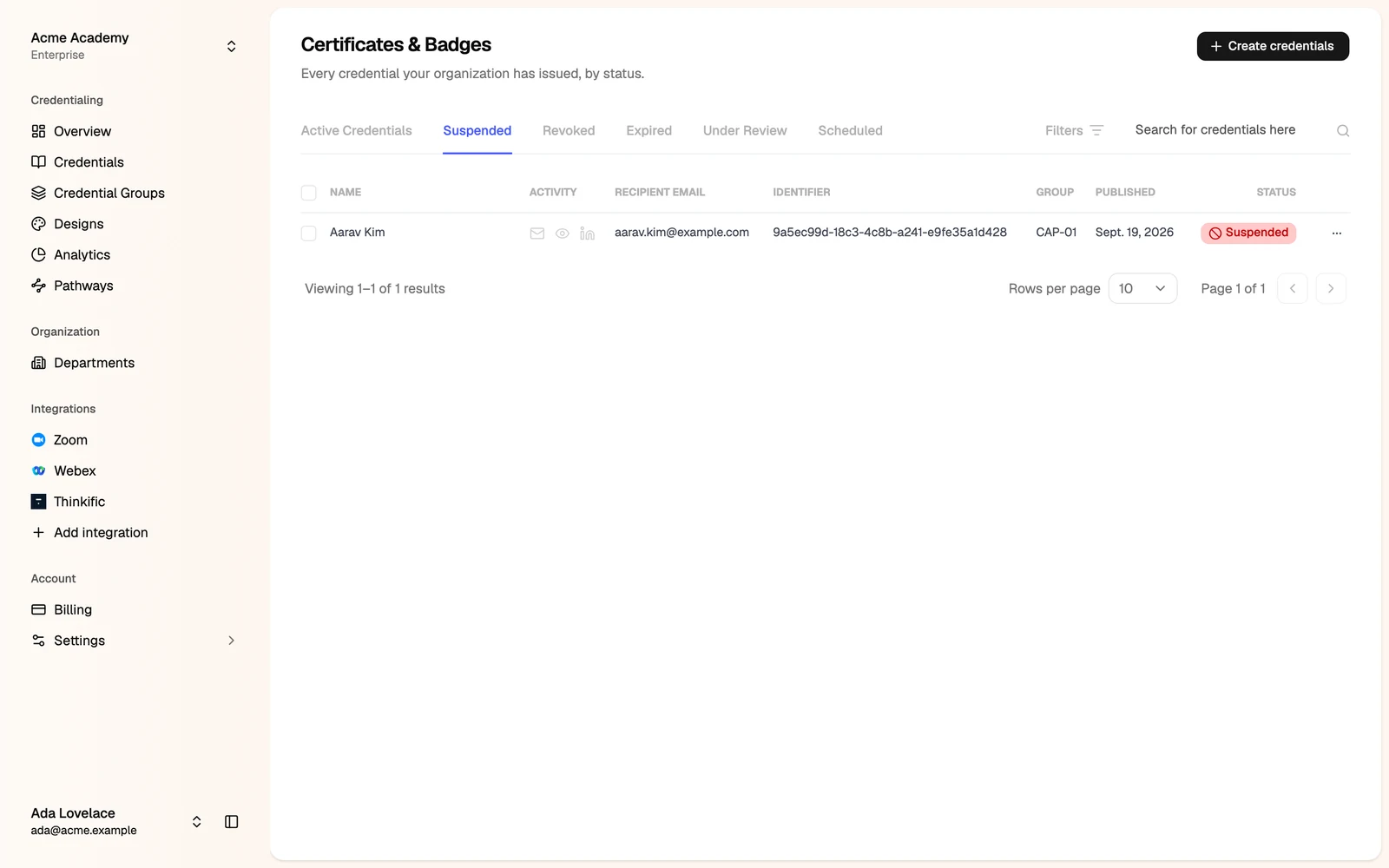Switch to the Scheduled tab
The image size is (1389, 868).
pos(850,130)
